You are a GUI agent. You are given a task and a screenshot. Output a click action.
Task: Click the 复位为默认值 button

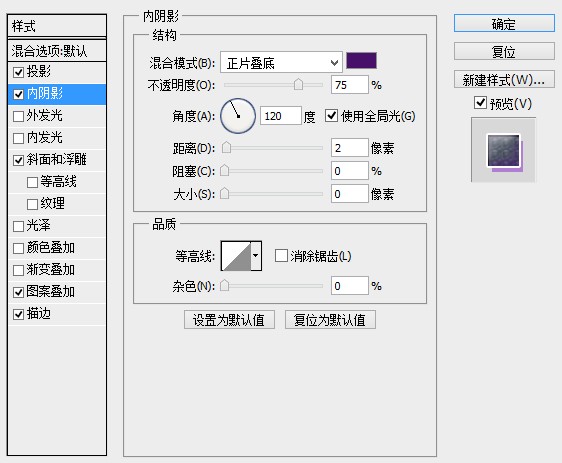(x=330, y=320)
